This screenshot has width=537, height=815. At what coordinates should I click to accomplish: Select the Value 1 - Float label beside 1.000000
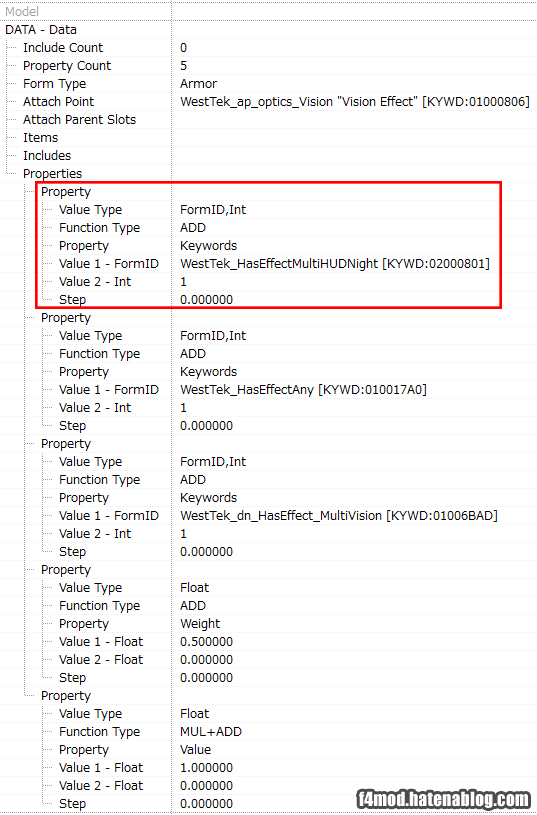[101, 768]
